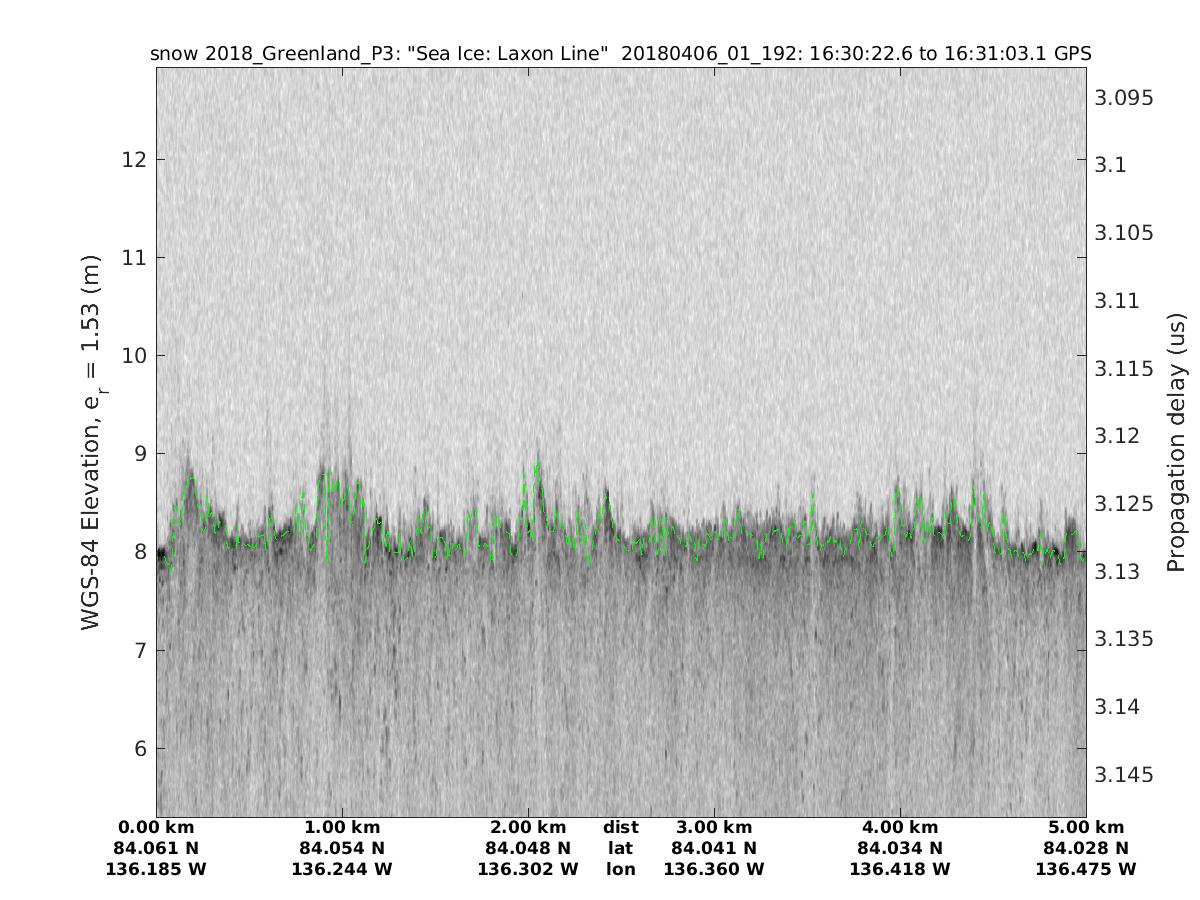Screen dimensions: 1200x900
Task: Select the "136.418 W" longitude label
Action: click(900, 870)
